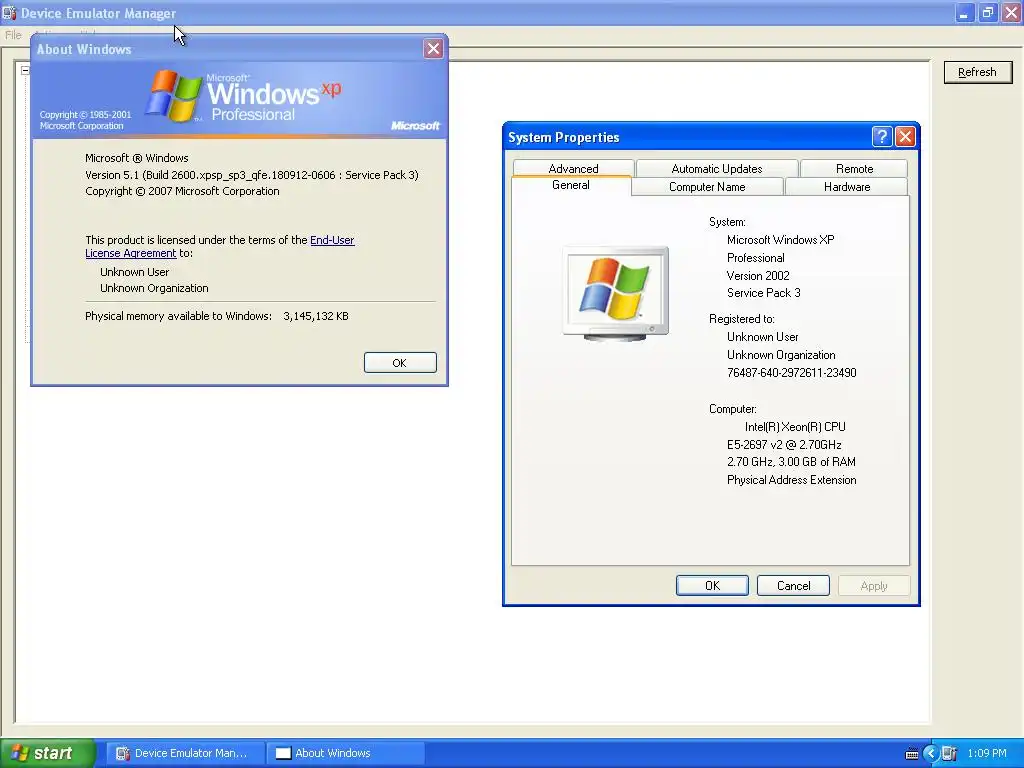Click the 'Service Pack 3' text in System Properties
Viewport: 1024px width, 768px height.
763,293
